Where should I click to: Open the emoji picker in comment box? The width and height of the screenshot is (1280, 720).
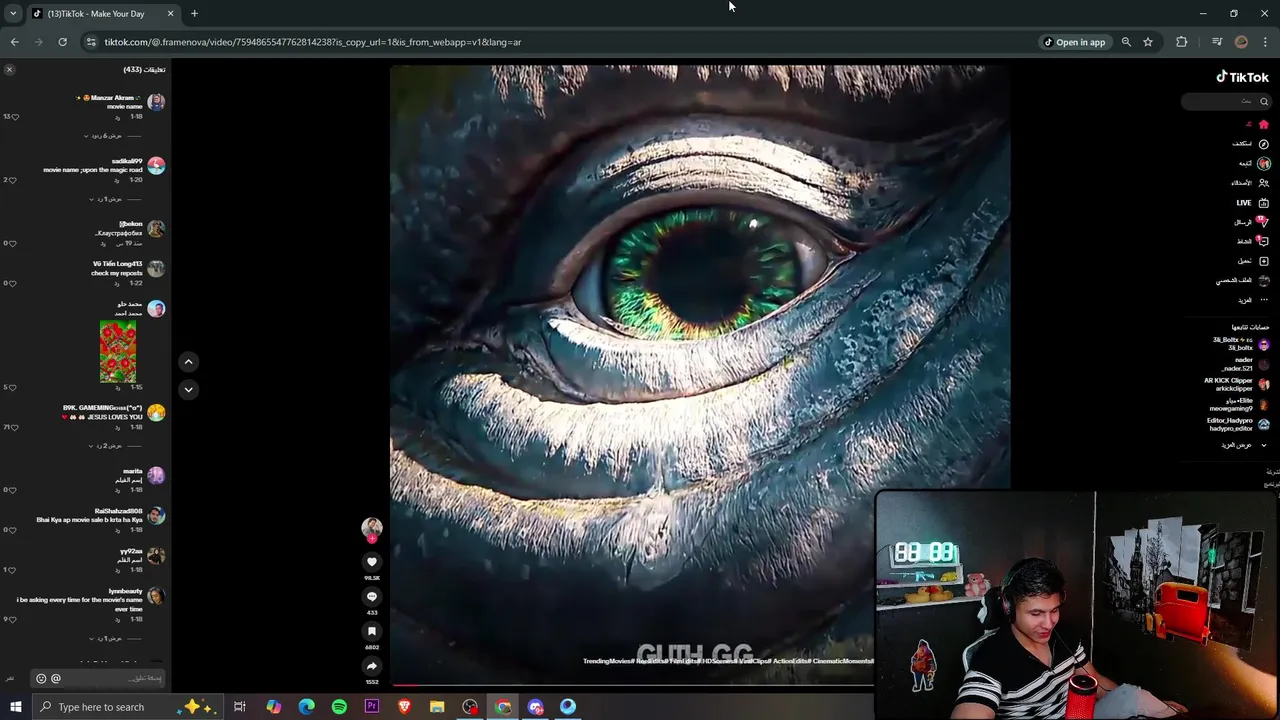point(41,678)
